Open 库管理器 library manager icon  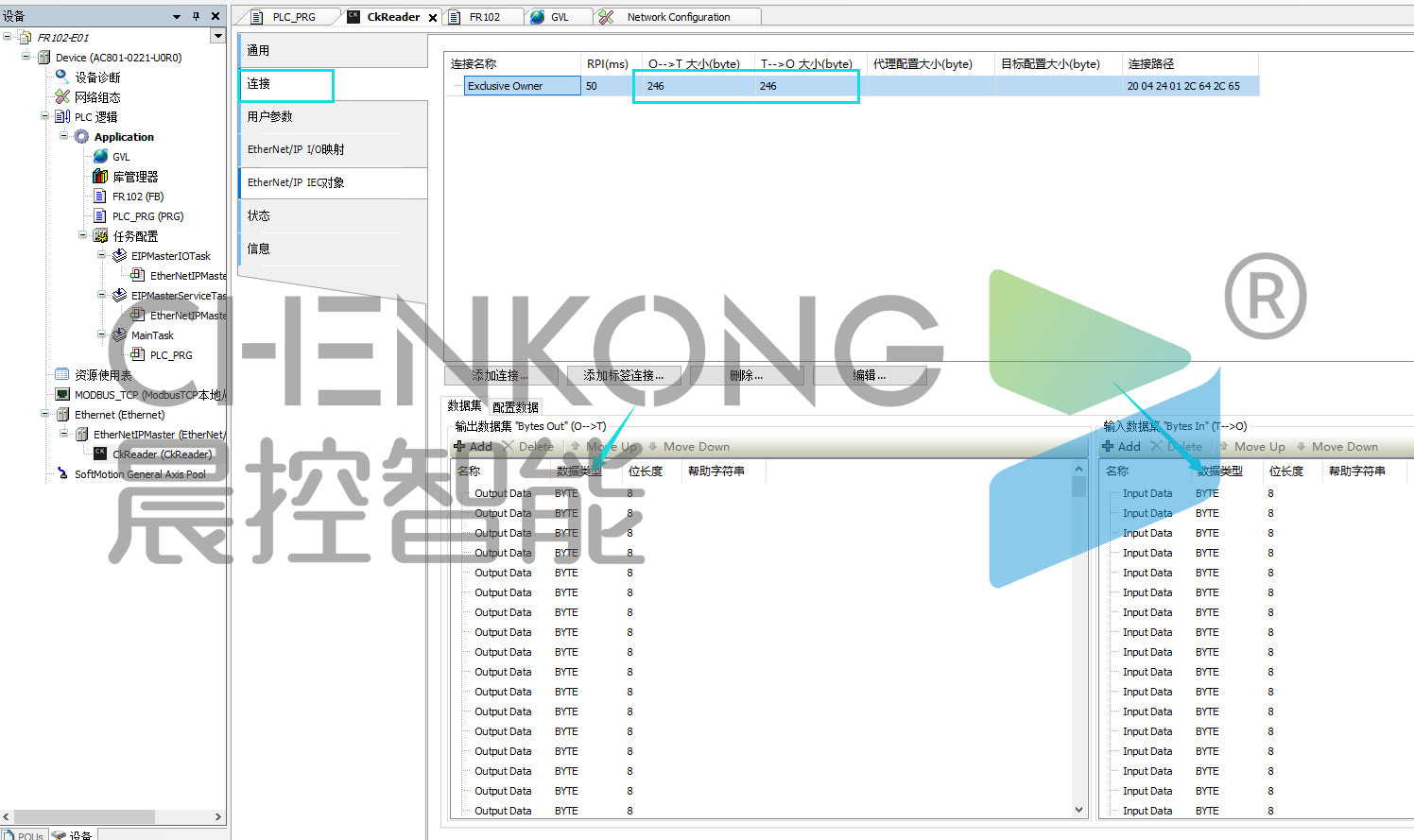point(100,177)
